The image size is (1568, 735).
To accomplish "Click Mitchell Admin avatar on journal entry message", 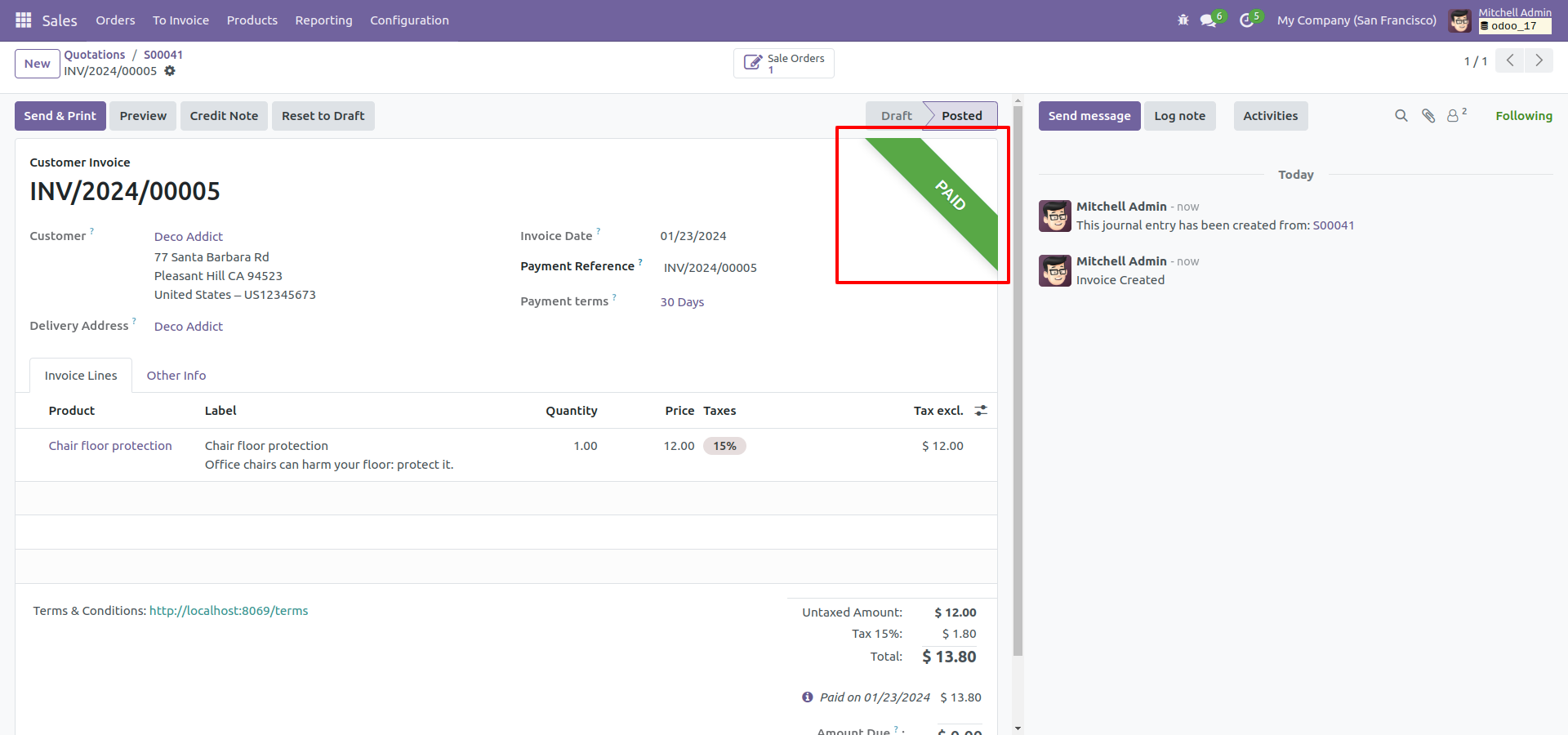I will (x=1055, y=216).
